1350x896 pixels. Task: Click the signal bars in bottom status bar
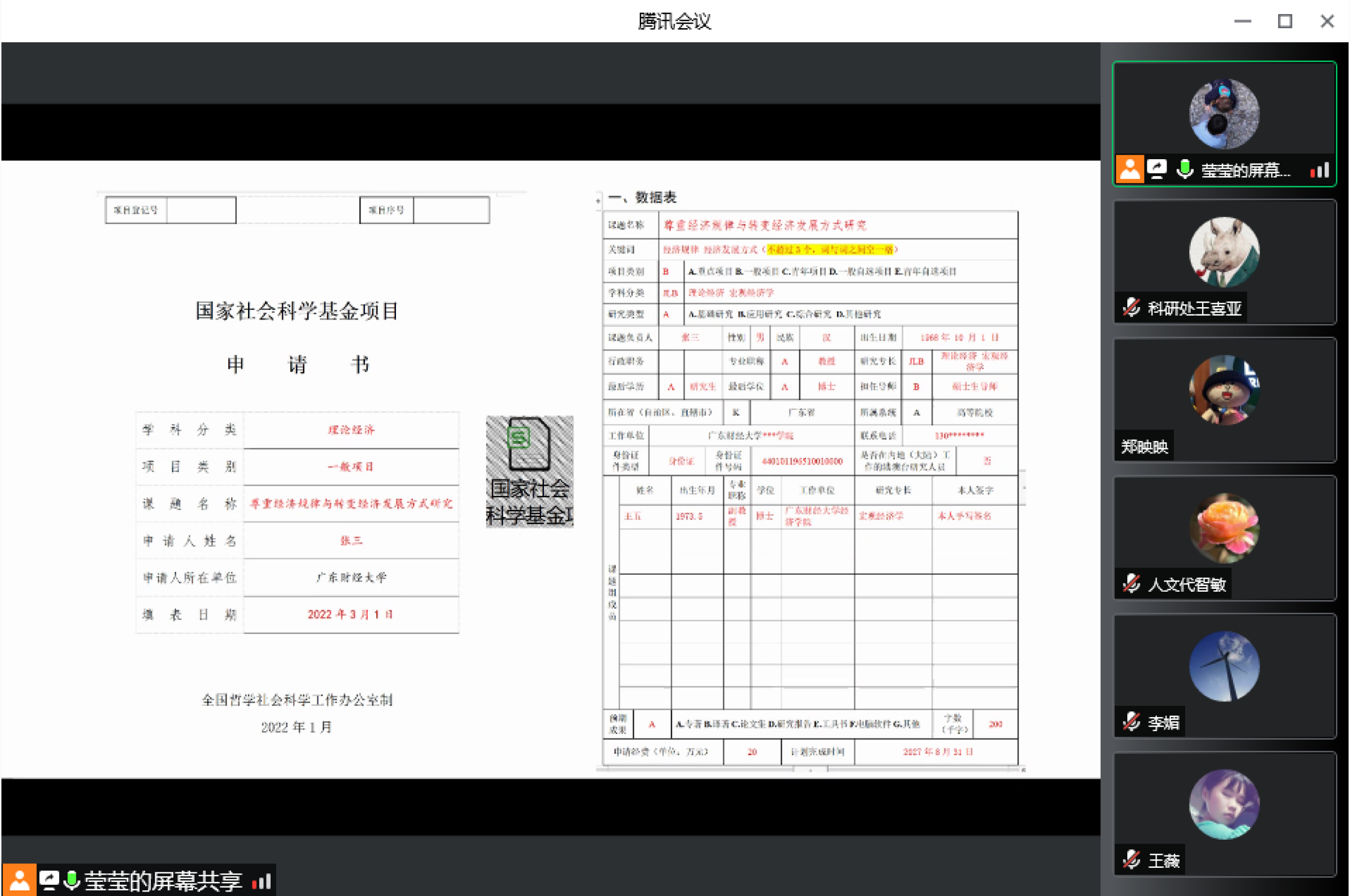point(262,882)
